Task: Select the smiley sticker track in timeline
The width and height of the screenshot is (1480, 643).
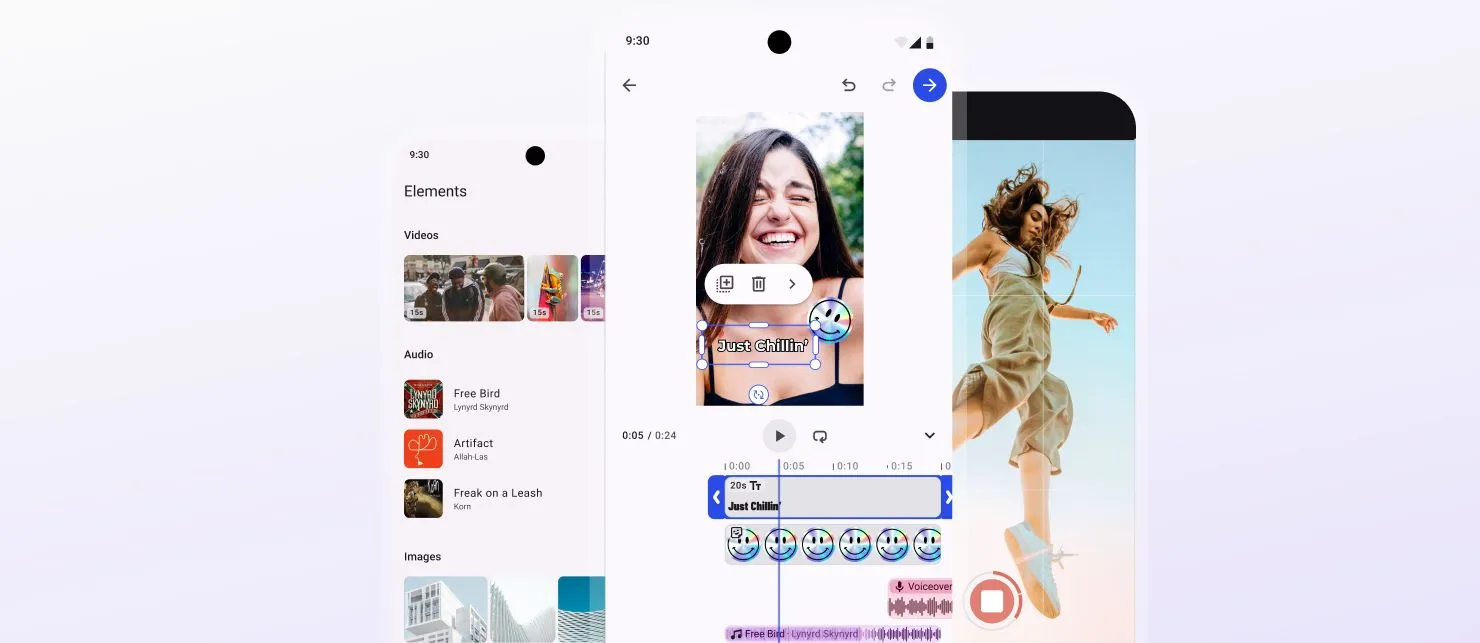Action: (x=833, y=545)
